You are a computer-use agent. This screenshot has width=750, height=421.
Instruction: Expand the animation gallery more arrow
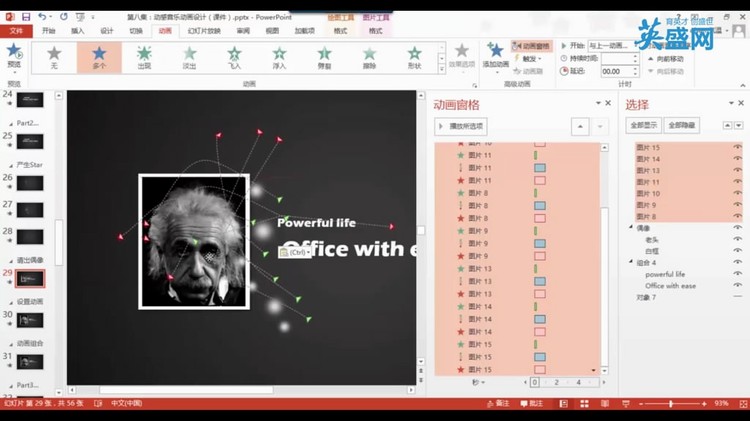(441, 69)
